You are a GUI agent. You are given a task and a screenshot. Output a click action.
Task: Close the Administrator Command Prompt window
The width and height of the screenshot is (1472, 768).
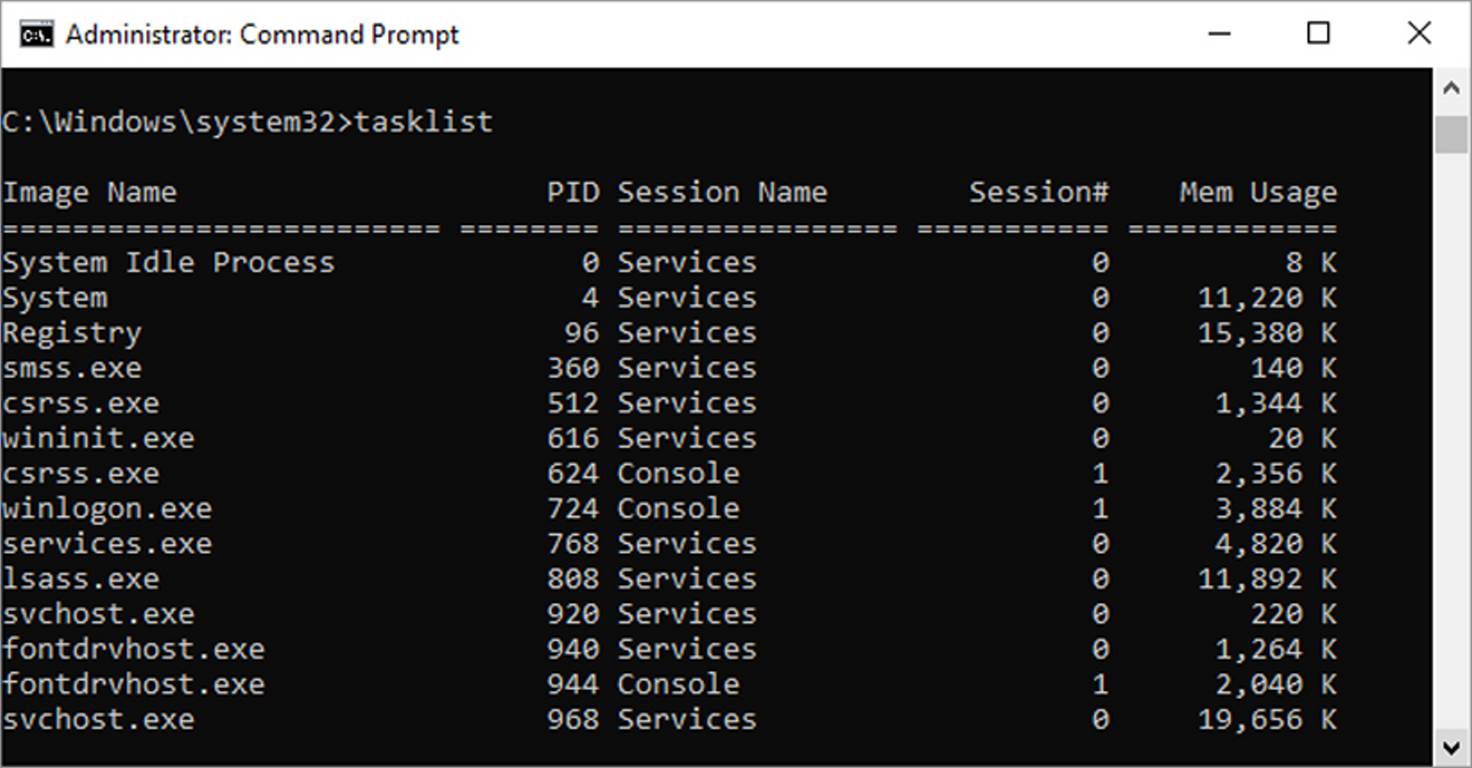pos(1419,34)
